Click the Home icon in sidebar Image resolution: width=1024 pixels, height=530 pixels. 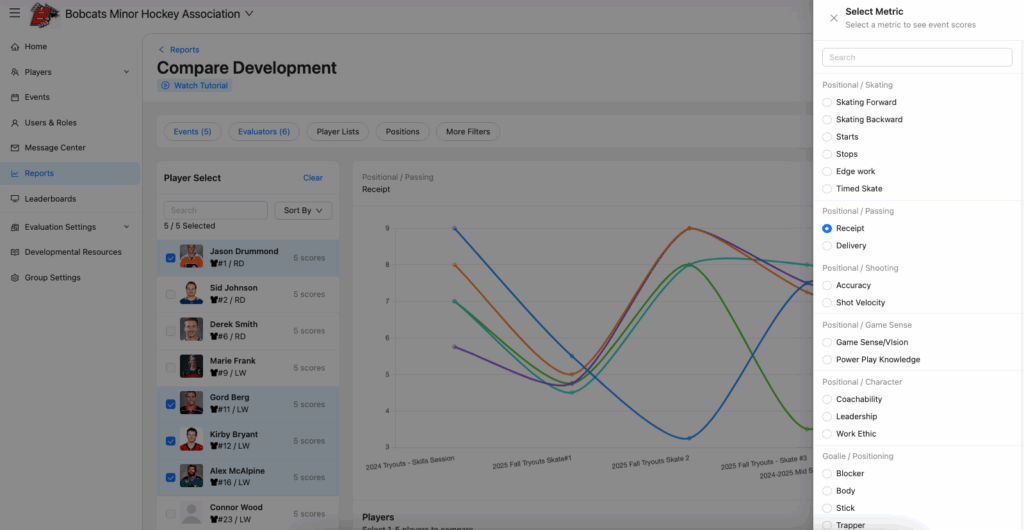tap(15, 47)
